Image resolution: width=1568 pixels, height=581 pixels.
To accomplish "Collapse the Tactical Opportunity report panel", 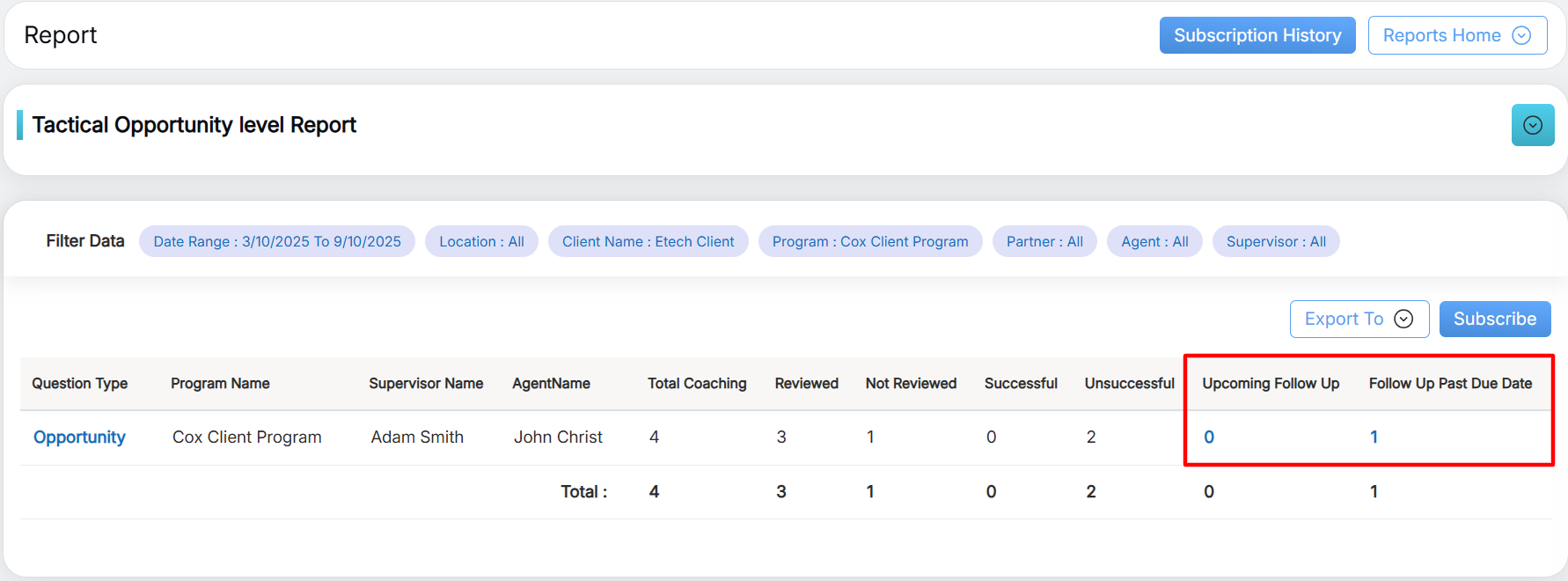I will pos(1532,125).
